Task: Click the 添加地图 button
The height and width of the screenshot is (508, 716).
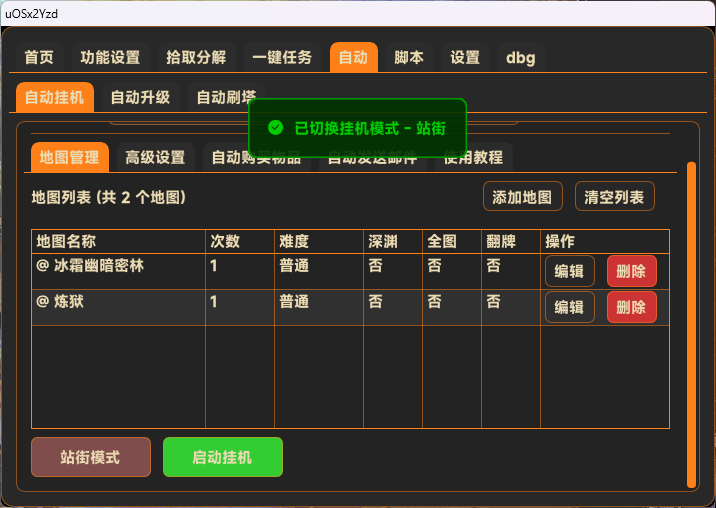Action: [x=522, y=196]
